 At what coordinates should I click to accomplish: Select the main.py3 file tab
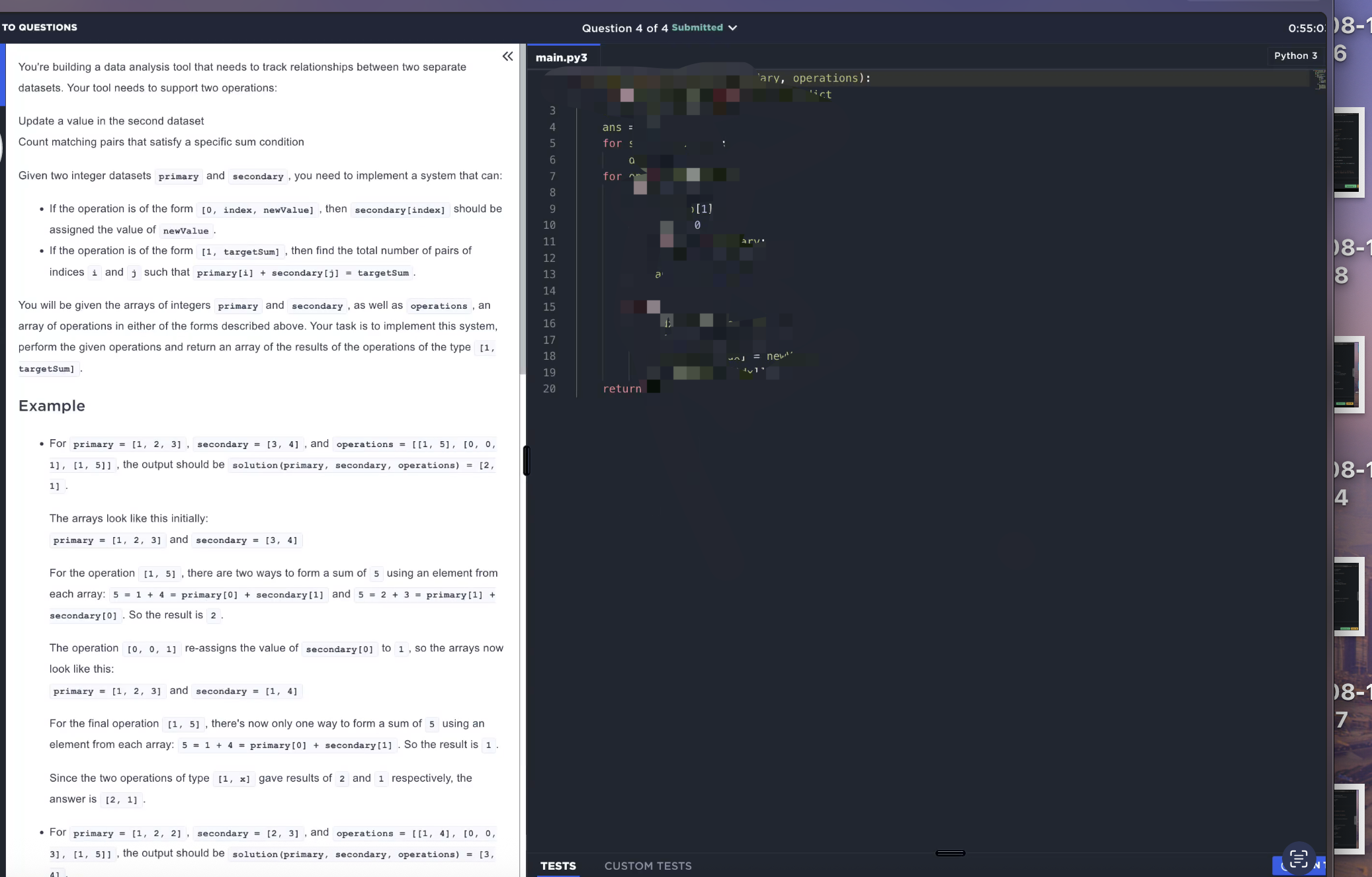562,58
